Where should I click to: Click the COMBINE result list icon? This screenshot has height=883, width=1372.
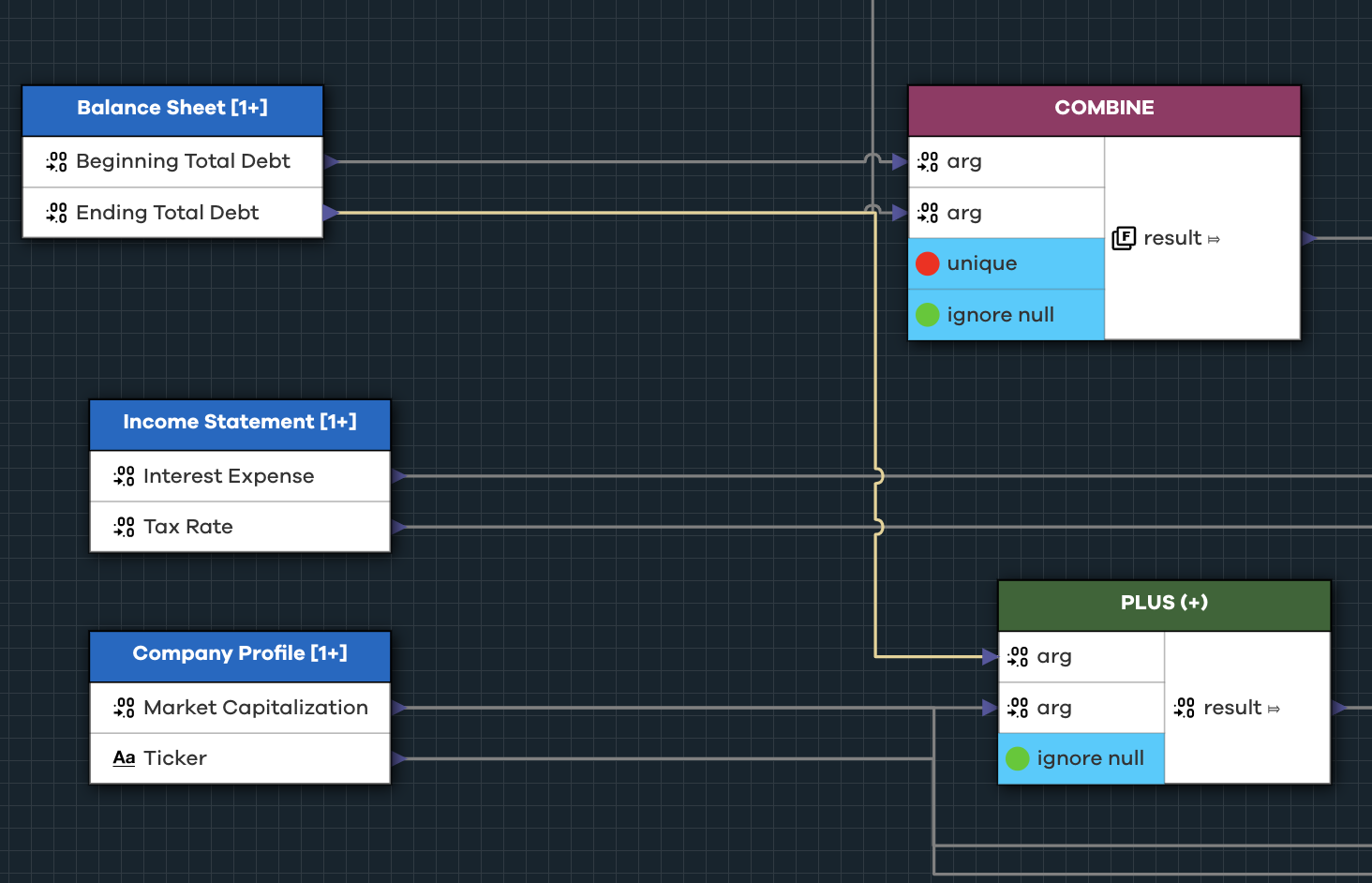[x=1124, y=238]
